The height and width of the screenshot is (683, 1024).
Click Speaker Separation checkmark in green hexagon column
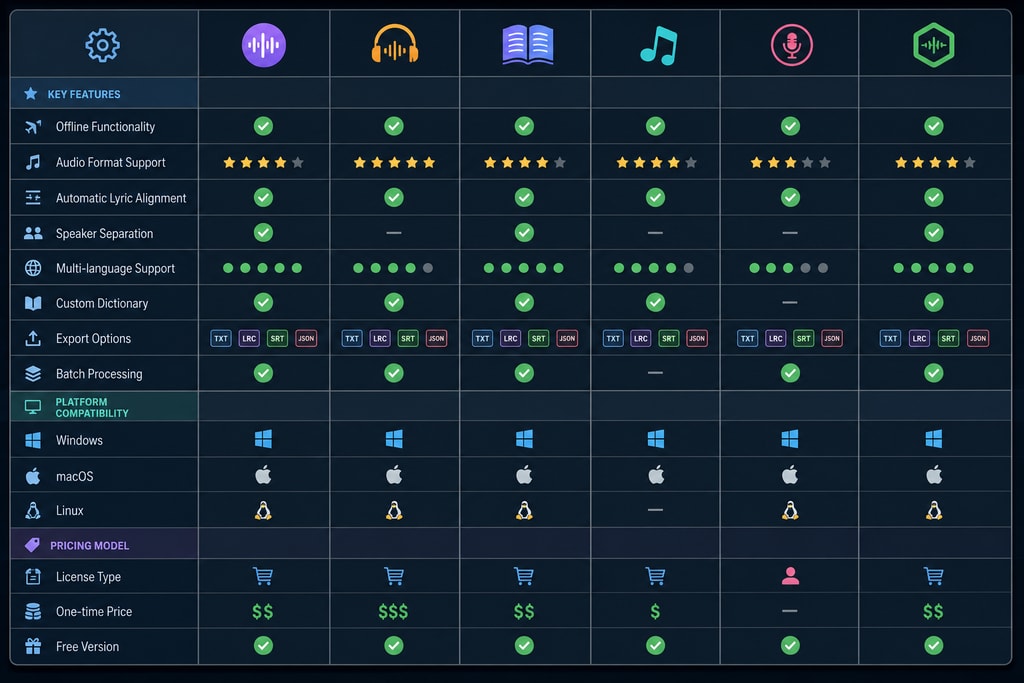tap(934, 232)
